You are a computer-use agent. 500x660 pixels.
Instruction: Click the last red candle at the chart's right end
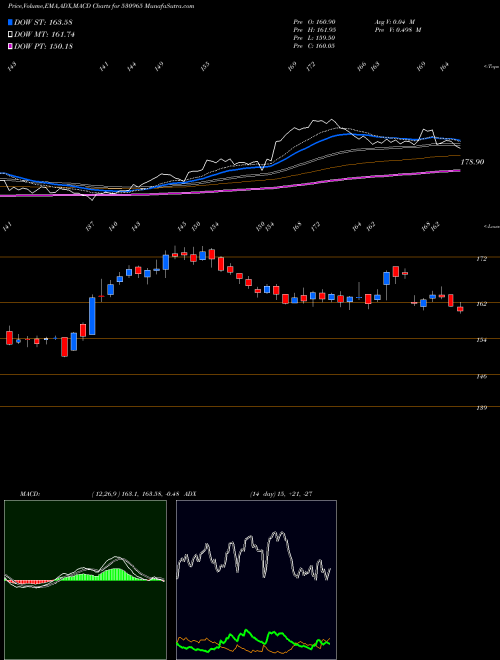460,309
